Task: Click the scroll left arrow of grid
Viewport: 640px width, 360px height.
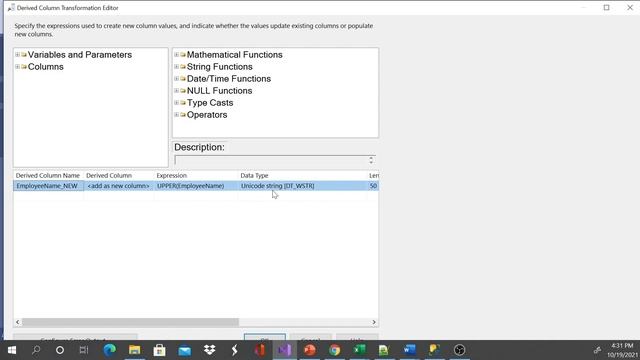Action: [17, 322]
